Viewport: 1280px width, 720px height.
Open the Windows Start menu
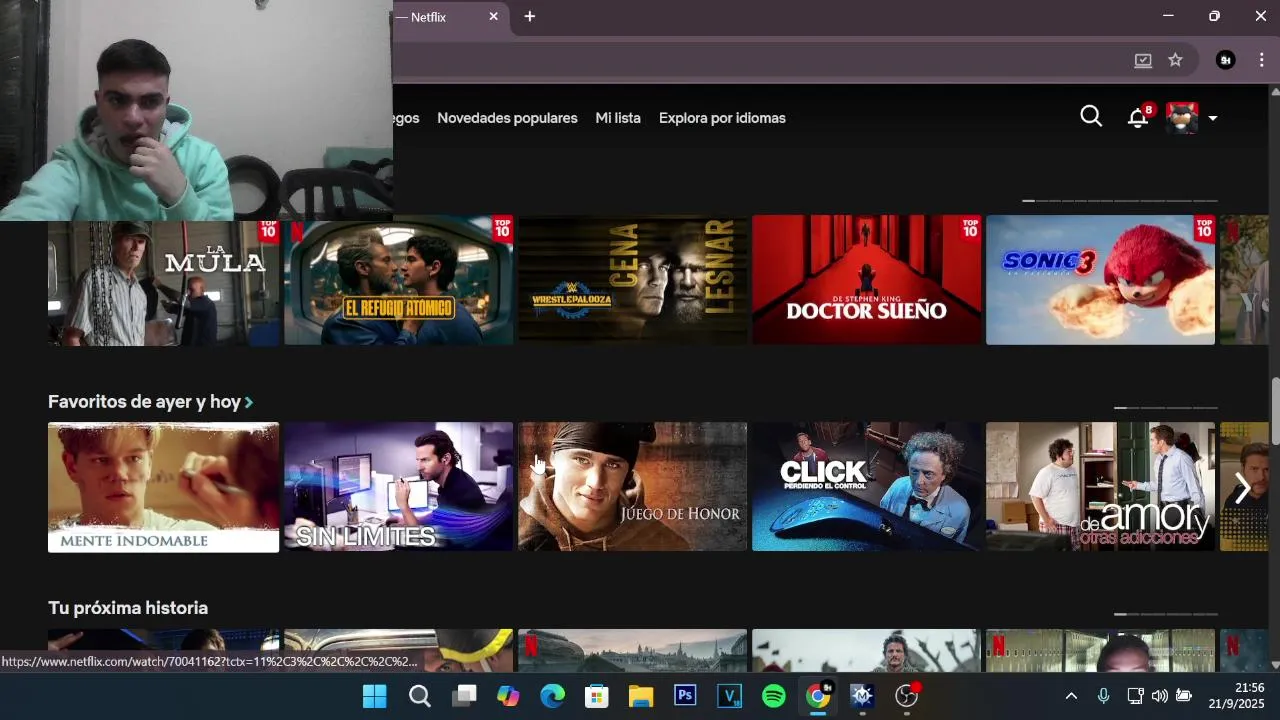point(375,696)
